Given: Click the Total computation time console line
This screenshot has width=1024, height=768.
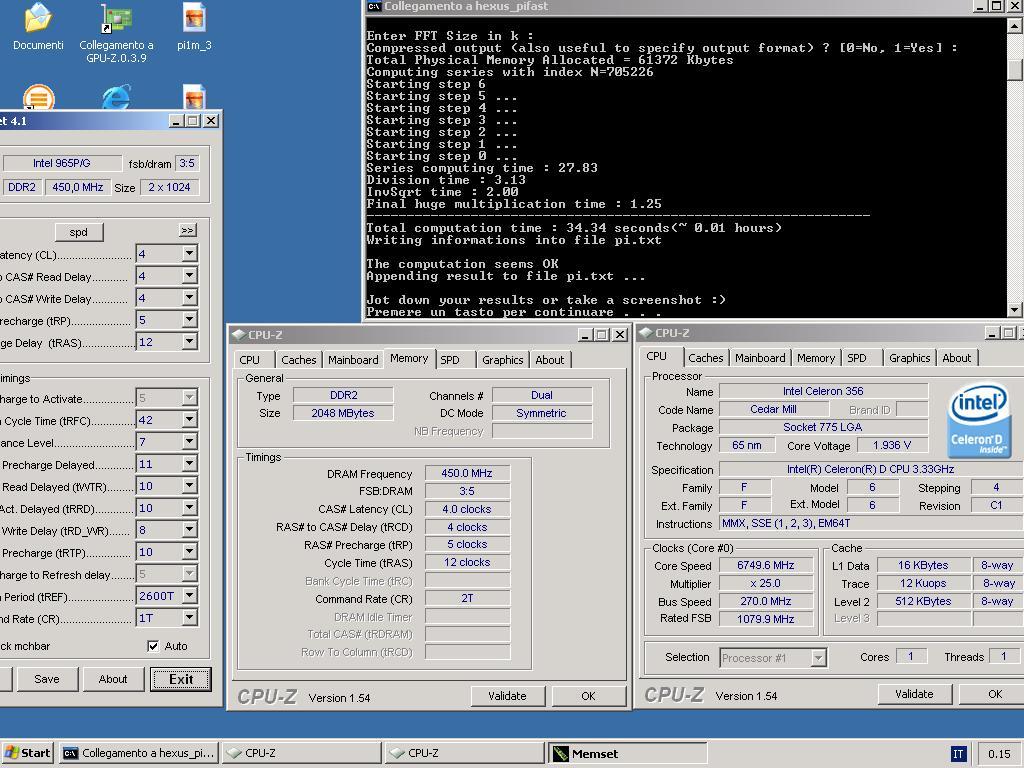Looking at the screenshot, I should (x=573, y=228).
